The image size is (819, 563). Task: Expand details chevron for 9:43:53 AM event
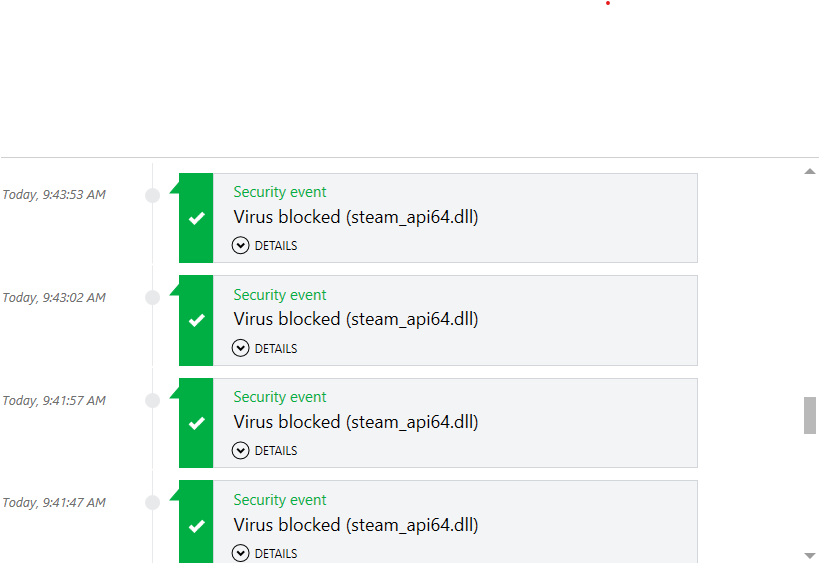240,245
